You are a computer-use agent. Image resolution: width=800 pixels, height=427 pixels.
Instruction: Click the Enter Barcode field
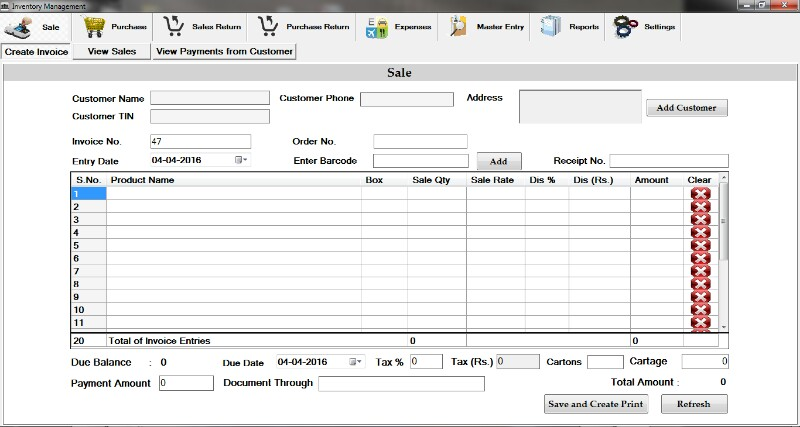pos(420,161)
